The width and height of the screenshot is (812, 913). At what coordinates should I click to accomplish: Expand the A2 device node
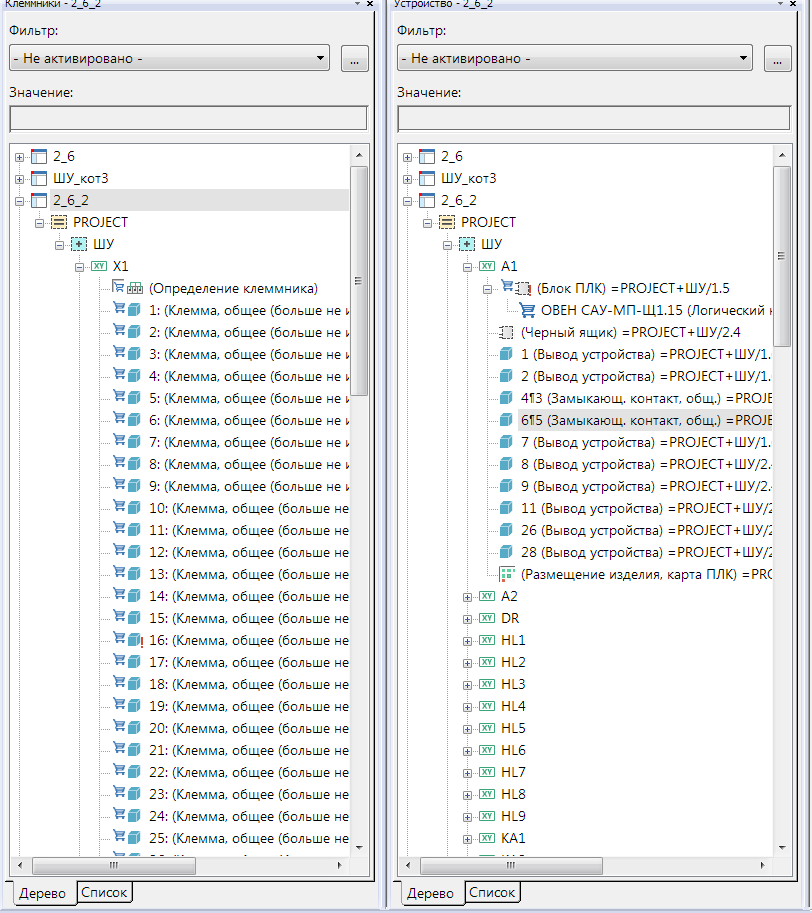pos(467,596)
